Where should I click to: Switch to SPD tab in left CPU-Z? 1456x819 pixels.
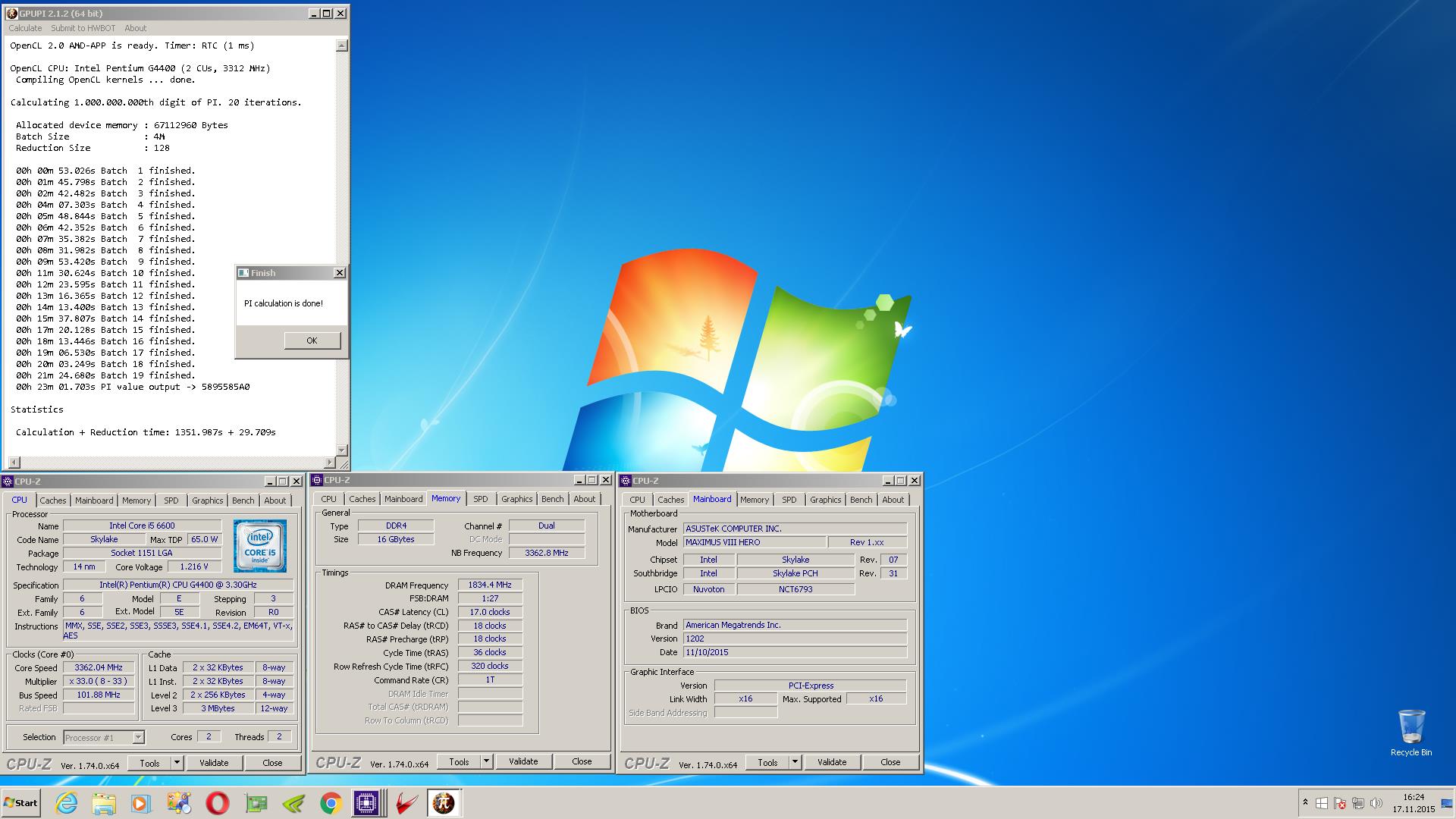(x=171, y=500)
